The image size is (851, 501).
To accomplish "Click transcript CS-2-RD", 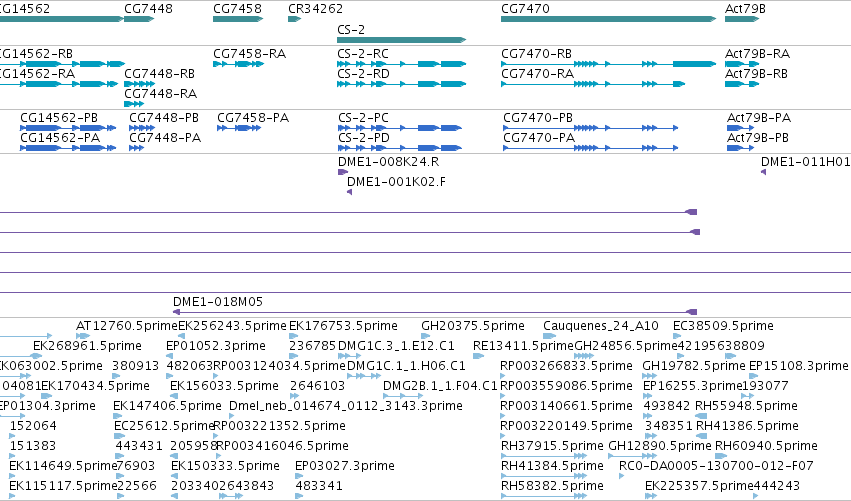I will (402, 84).
